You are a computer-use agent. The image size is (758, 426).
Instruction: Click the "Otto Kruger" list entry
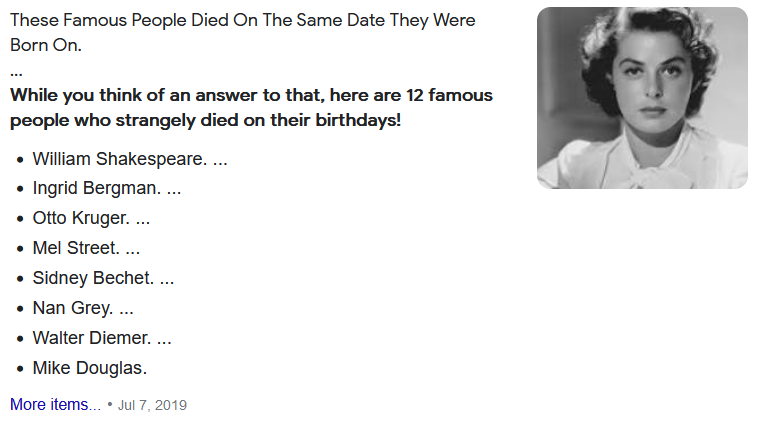click(80, 218)
